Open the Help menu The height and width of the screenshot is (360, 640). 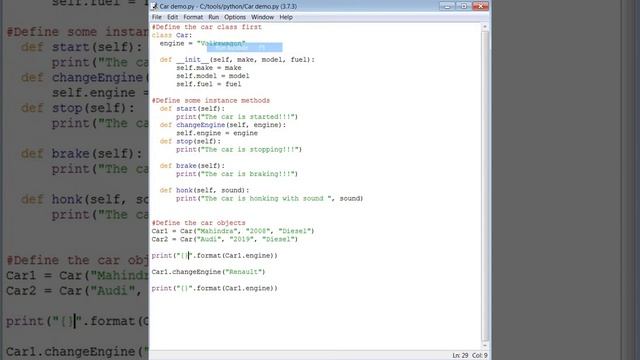pyautogui.click(x=286, y=17)
